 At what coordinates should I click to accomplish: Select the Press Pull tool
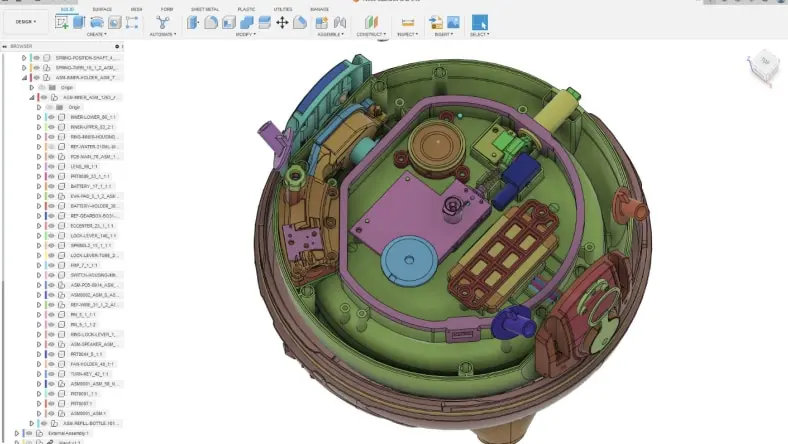coord(193,22)
